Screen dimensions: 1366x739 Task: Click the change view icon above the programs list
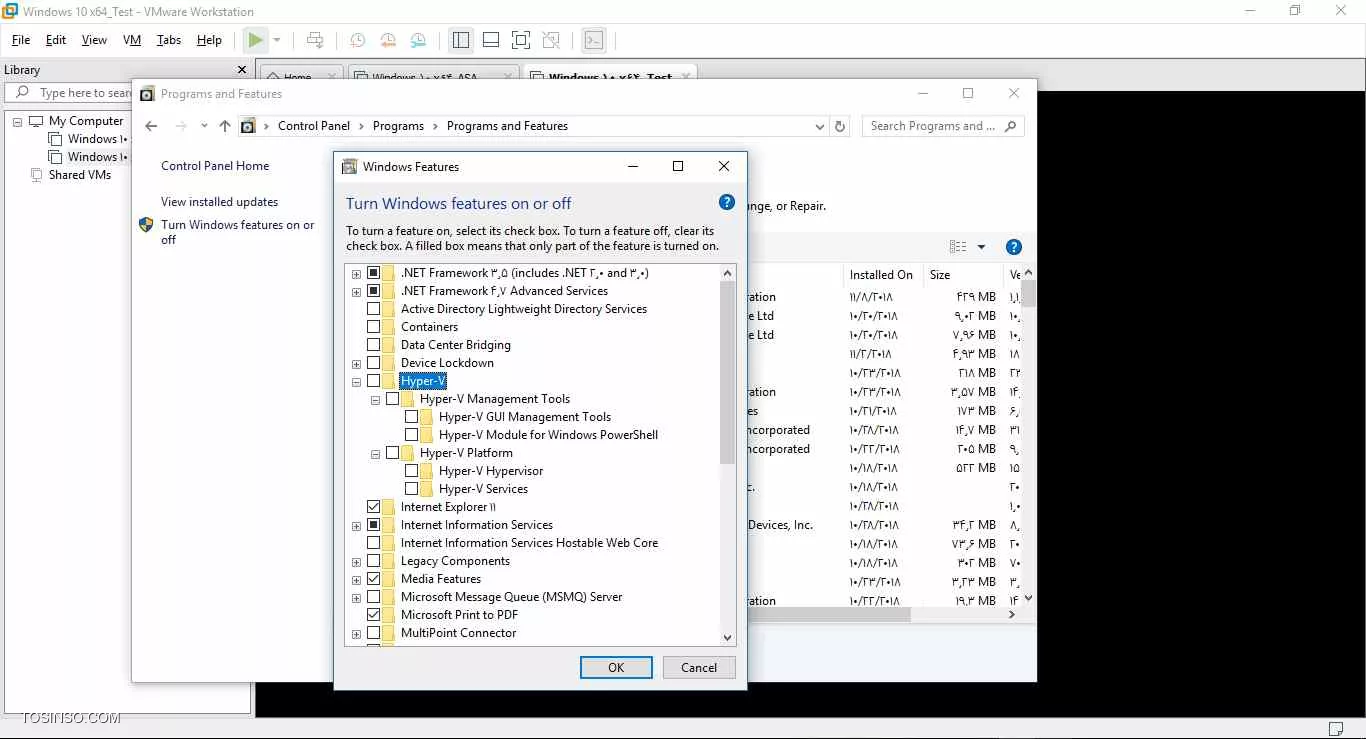tap(958, 247)
